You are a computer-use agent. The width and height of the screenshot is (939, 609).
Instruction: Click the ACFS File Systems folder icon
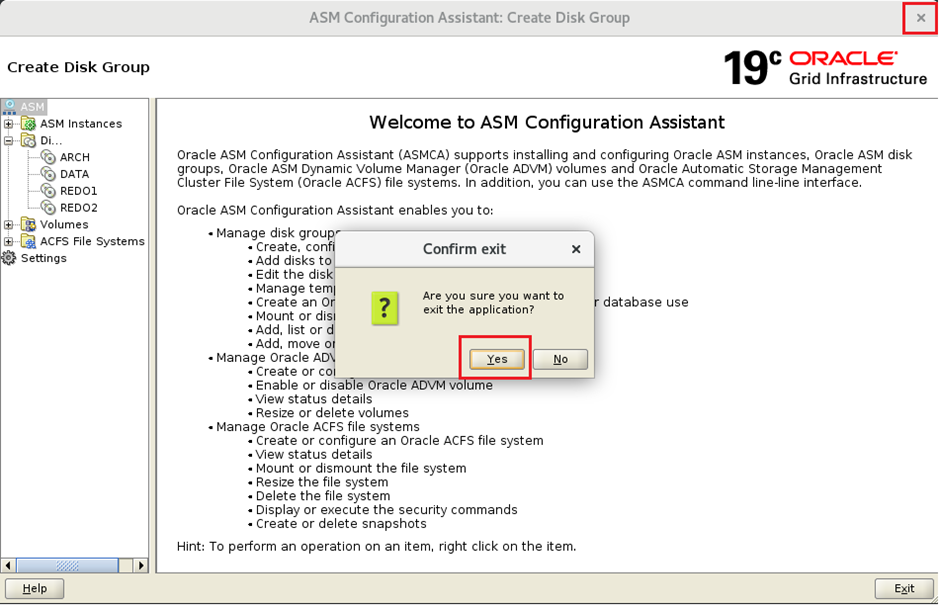point(29,241)
